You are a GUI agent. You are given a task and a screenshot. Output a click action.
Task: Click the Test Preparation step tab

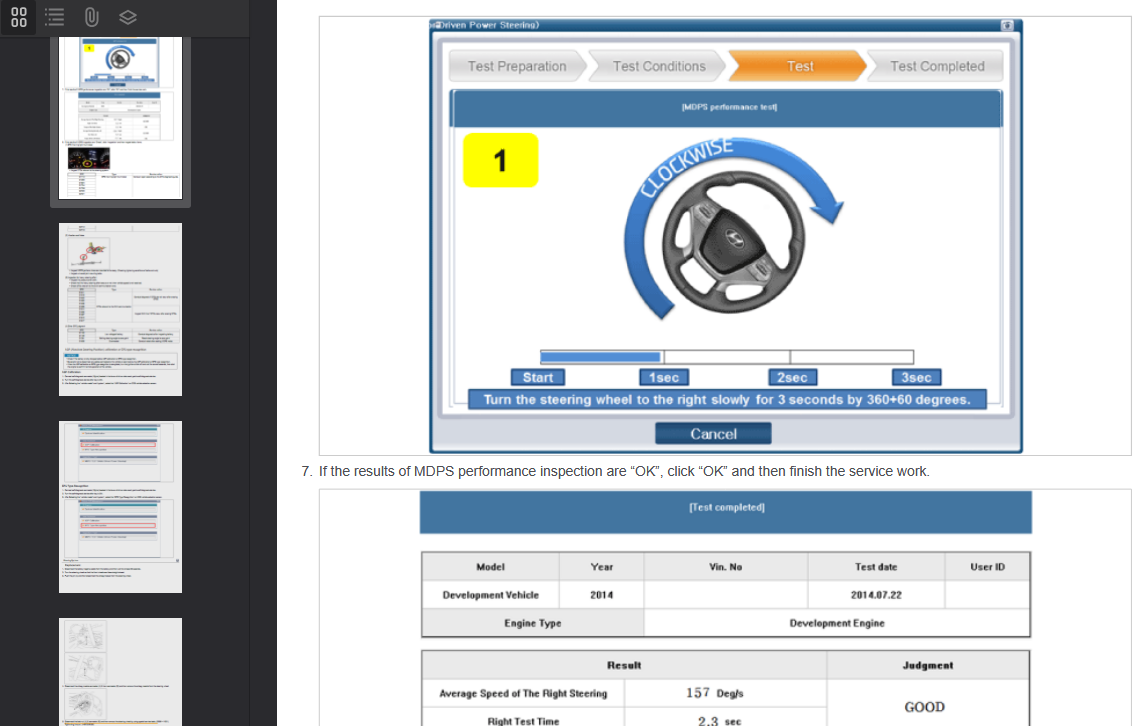click(x=517, y=67)
